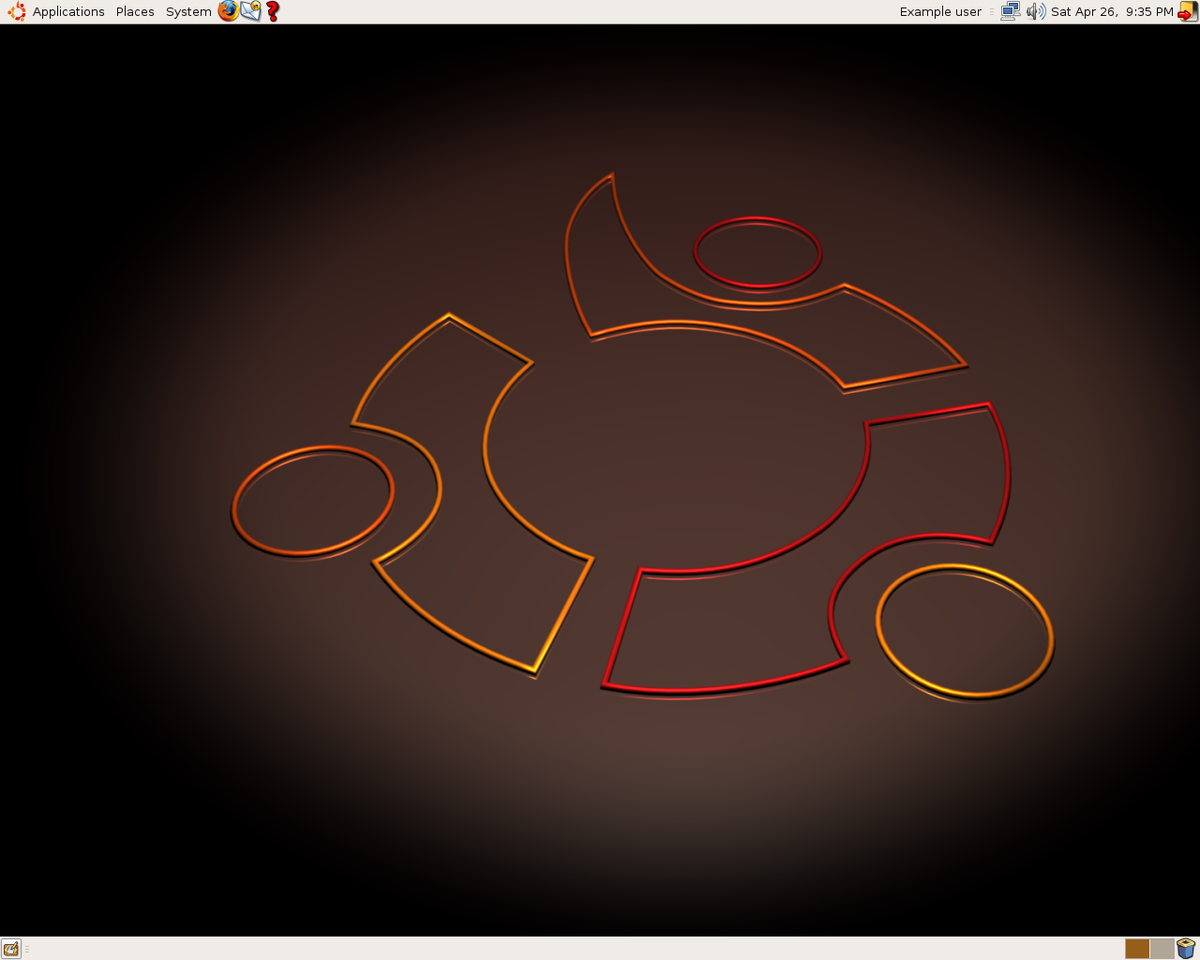Expand the Example user switcher
The height and width of the screenshot is (960, 1200).
coord(940,12)
